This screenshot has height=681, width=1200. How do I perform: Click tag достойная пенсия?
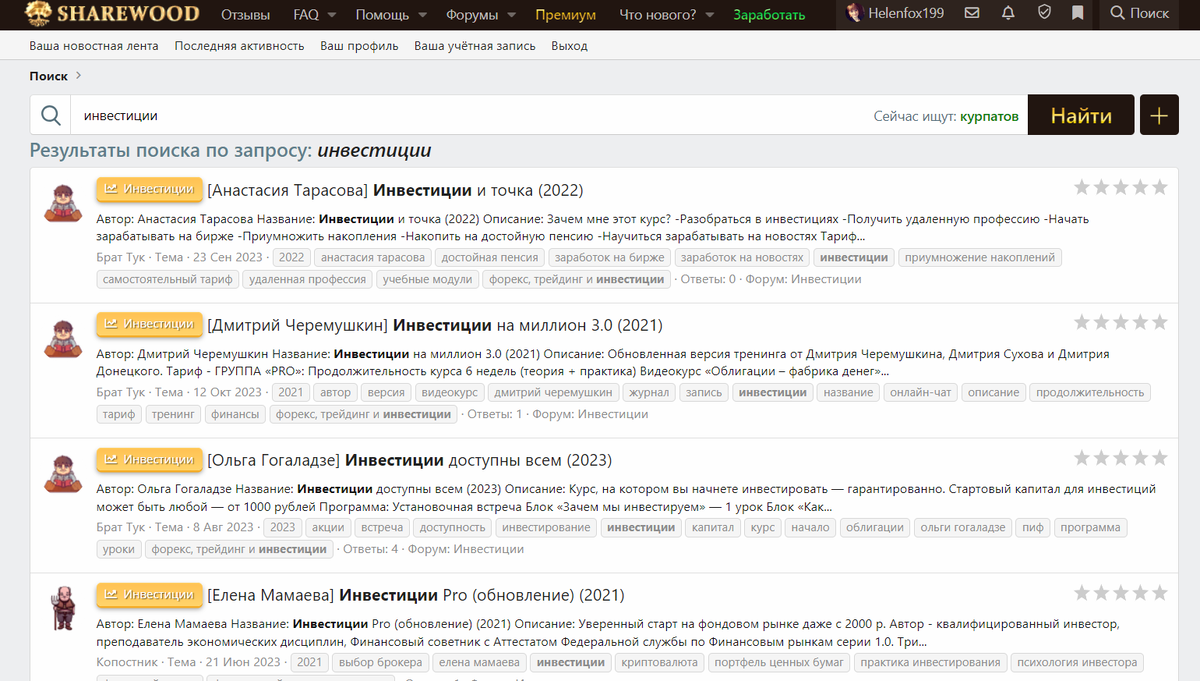(489, 257)
